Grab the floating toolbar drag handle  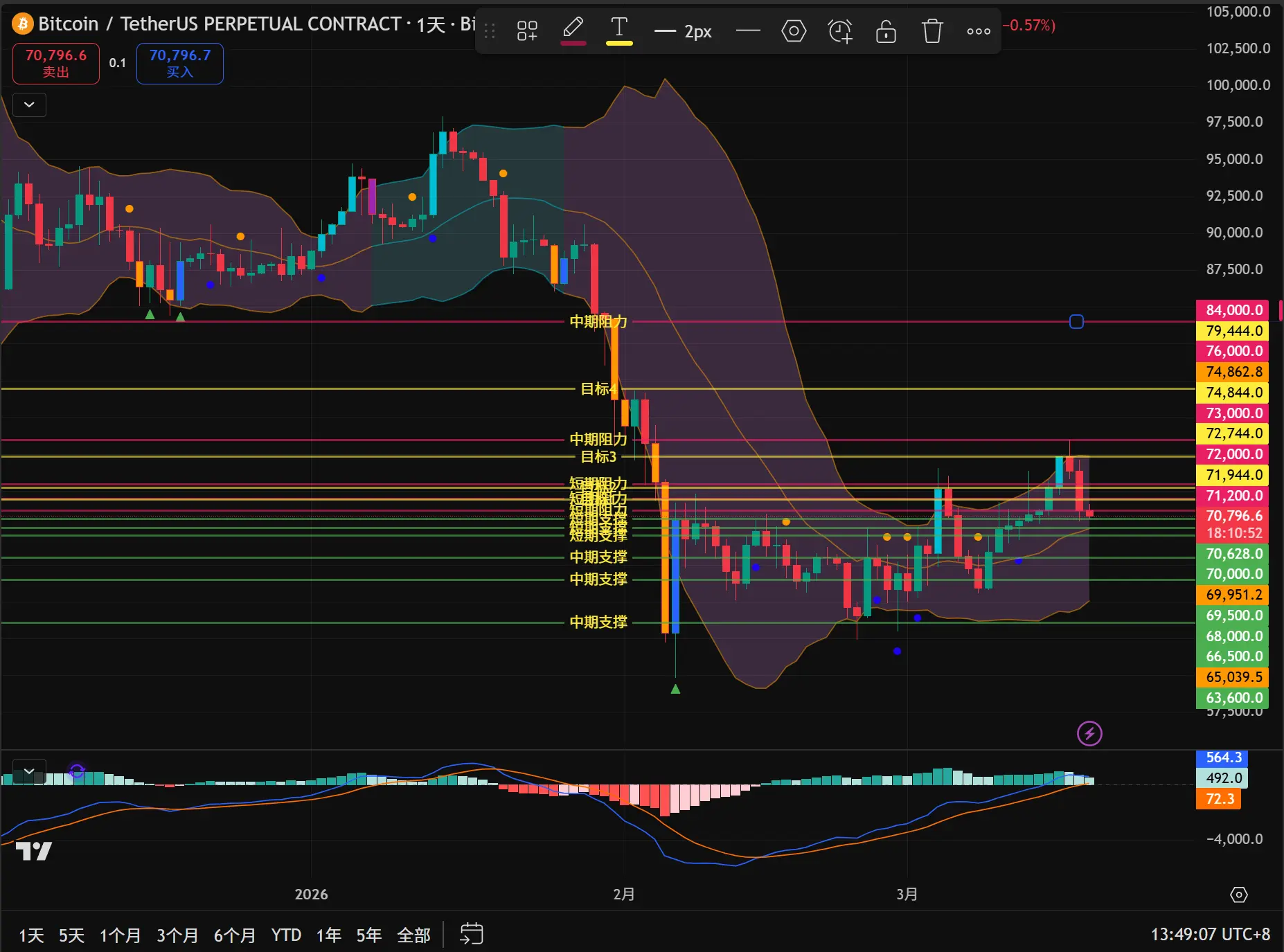point(490,31)
